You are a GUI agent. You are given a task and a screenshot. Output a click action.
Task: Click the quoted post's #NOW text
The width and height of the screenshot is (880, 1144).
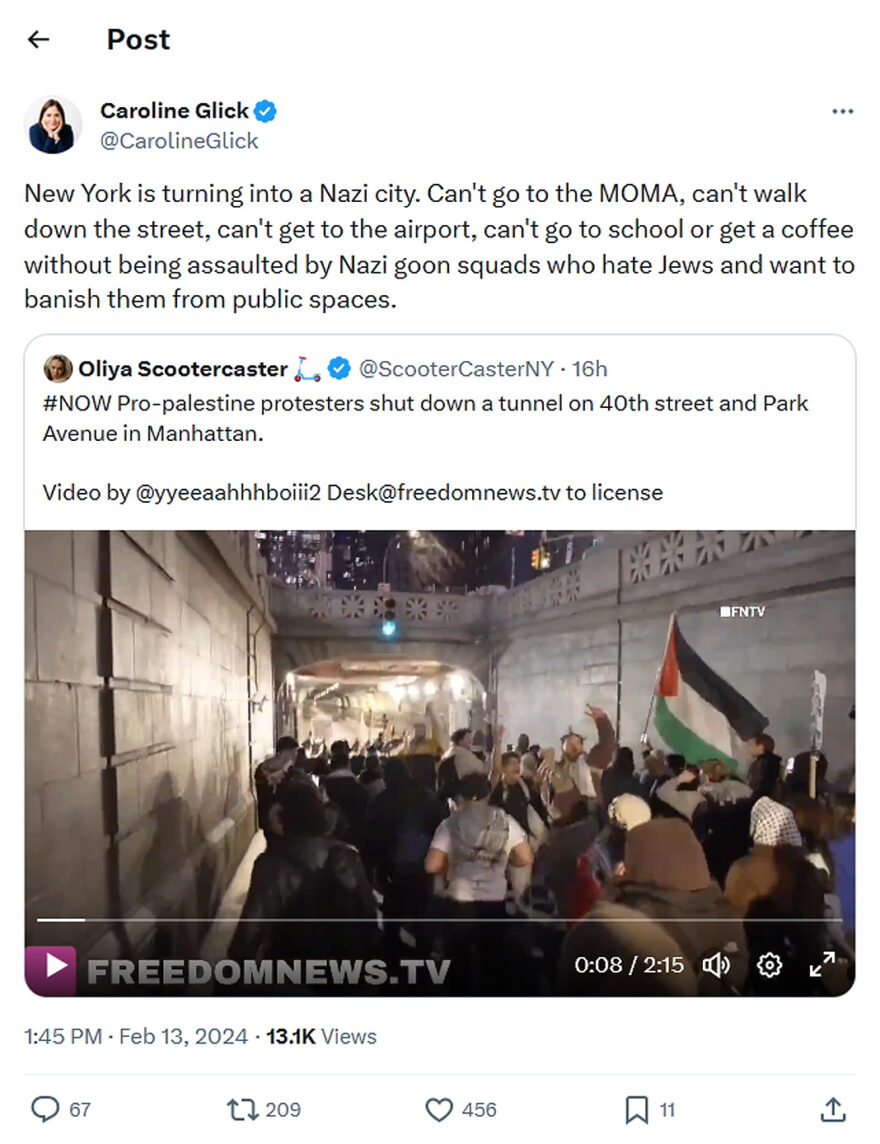point(76,403)
